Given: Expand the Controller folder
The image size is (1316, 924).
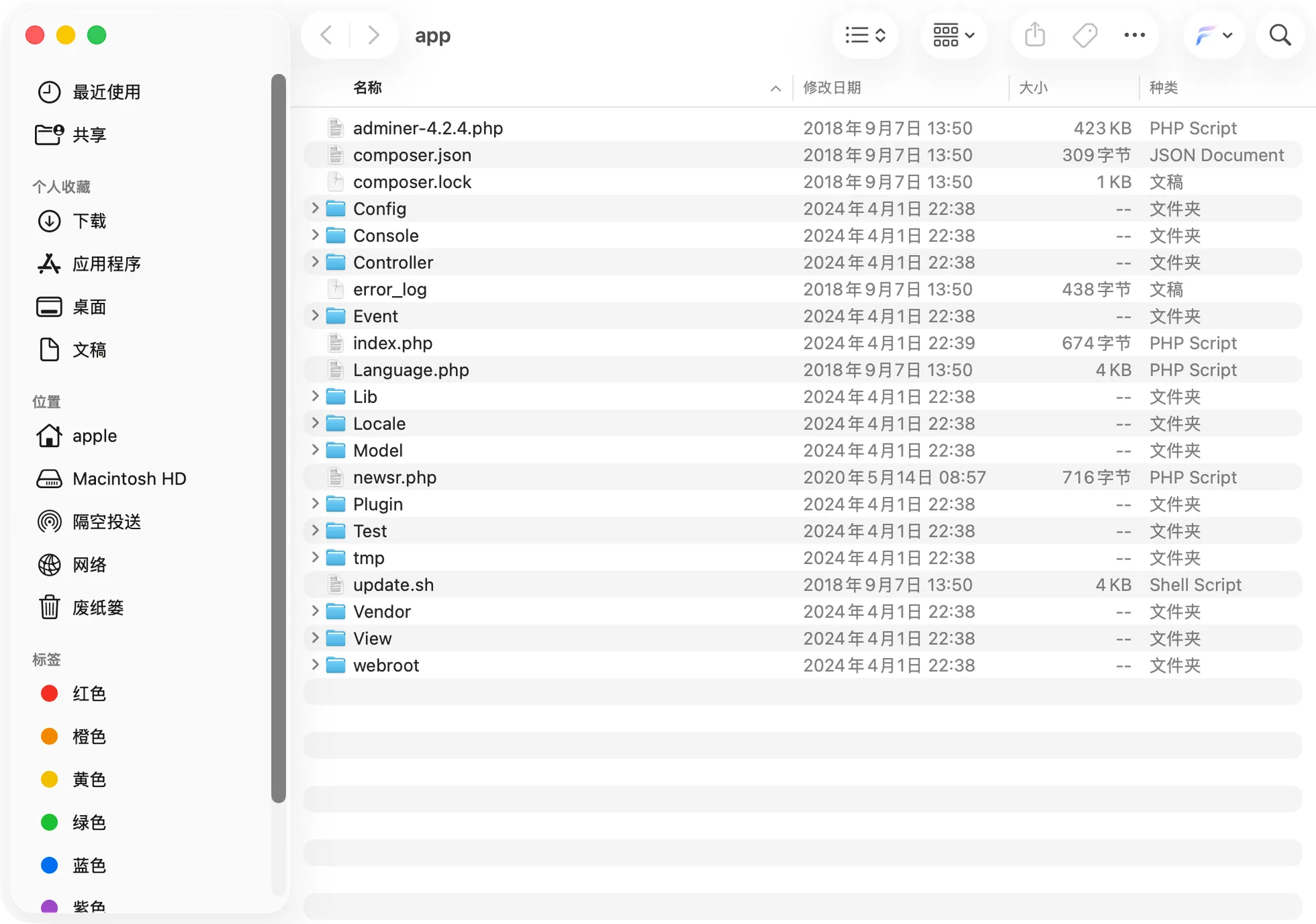Looking at the screenshot, I should point(315,262).
